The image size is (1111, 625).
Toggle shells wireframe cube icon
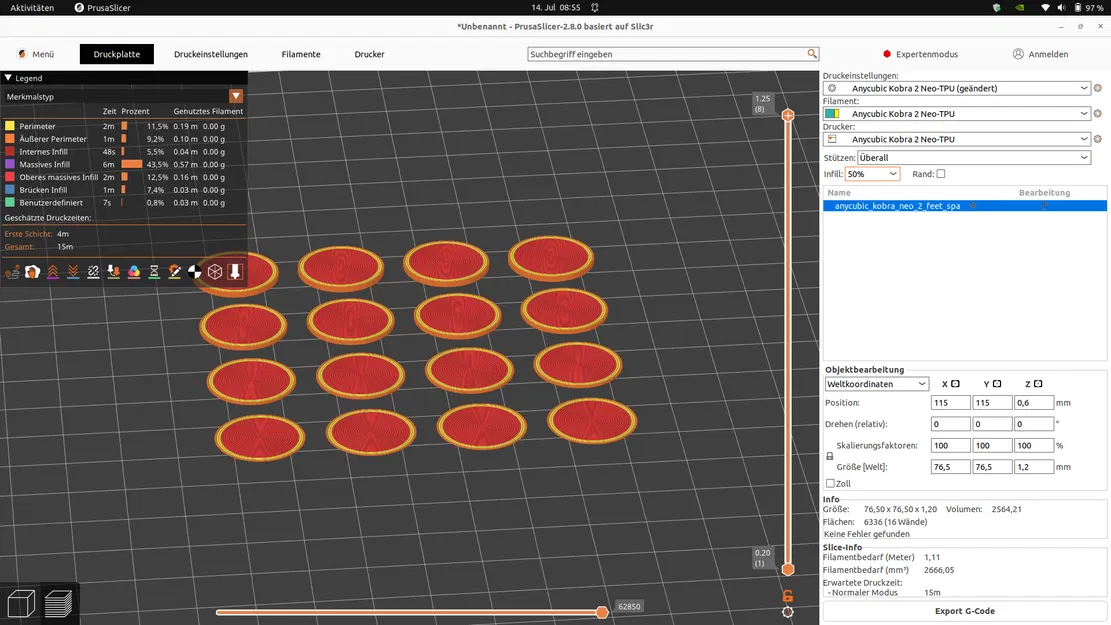coord(215,272)
